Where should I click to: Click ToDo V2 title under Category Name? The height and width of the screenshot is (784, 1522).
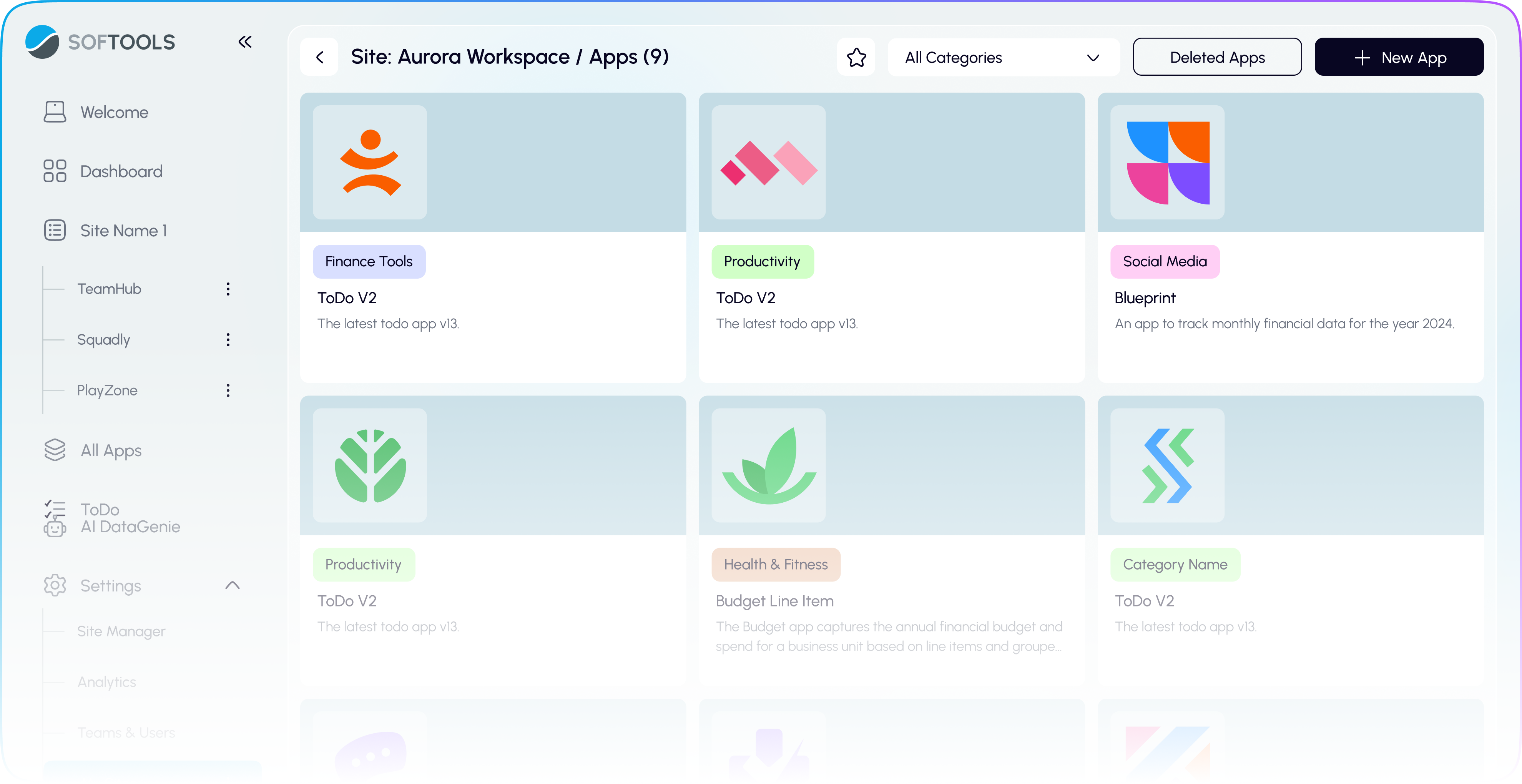point(1145,601)
